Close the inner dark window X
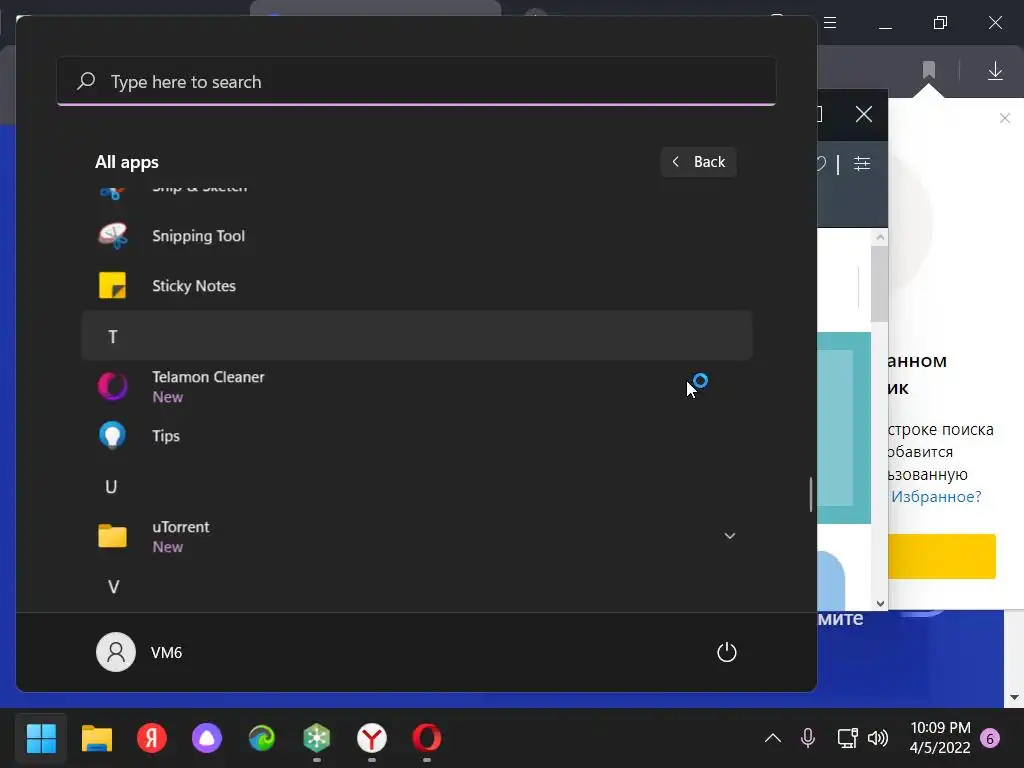This screenshot has width=1024, height=768. coord(863,115)
